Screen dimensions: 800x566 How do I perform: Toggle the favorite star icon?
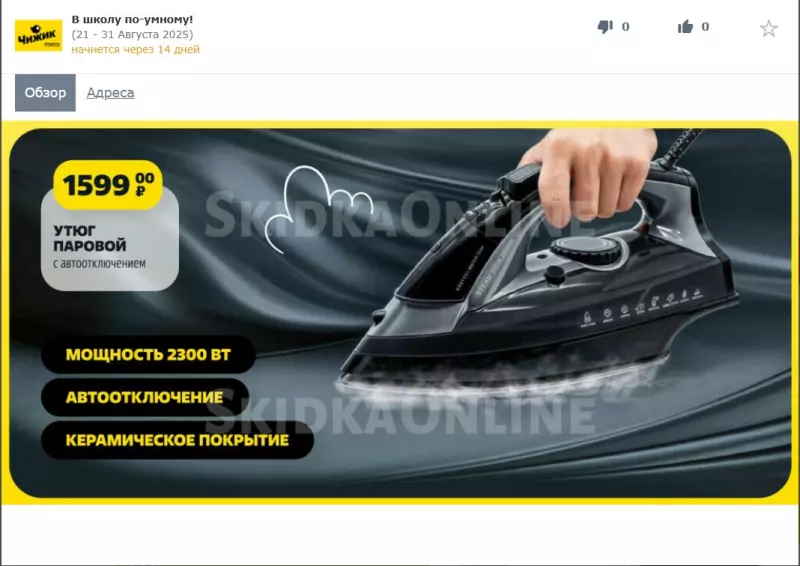tap(768, 29)
